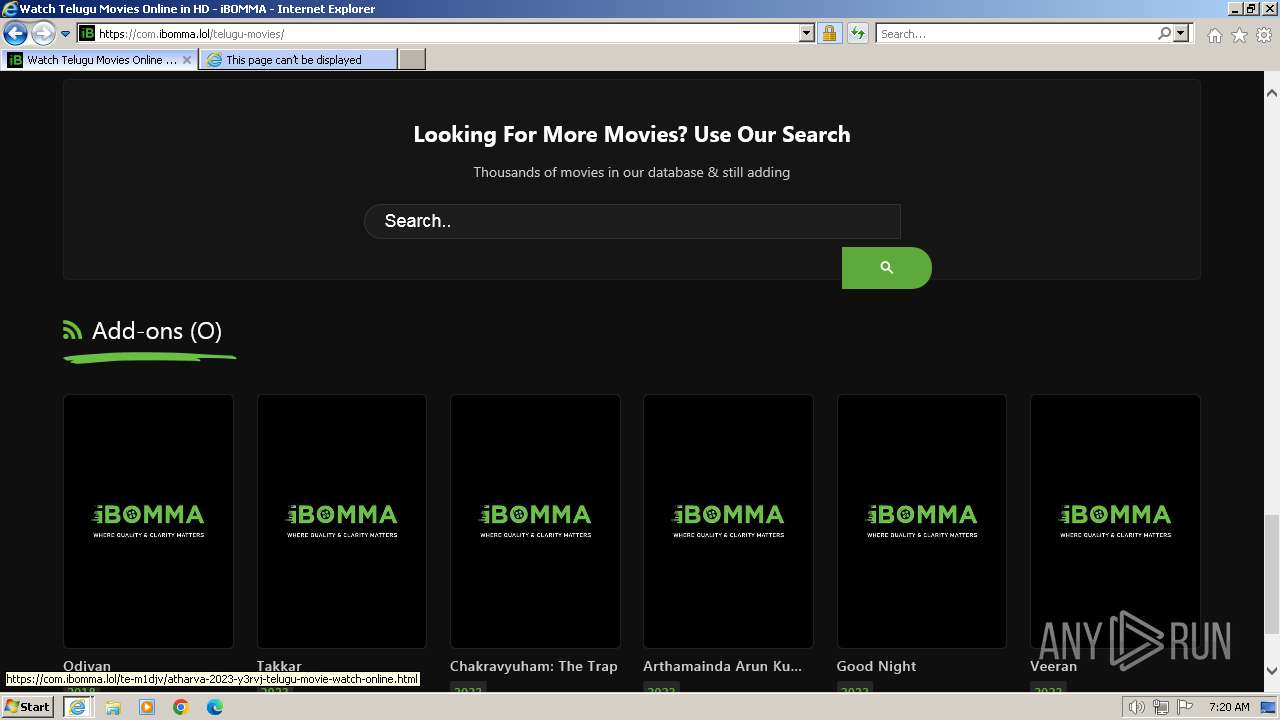Viewport: 1280px width, 720px height.
Task: Launch Microsoft Edge from the taskbar
Action: [215, 707]
